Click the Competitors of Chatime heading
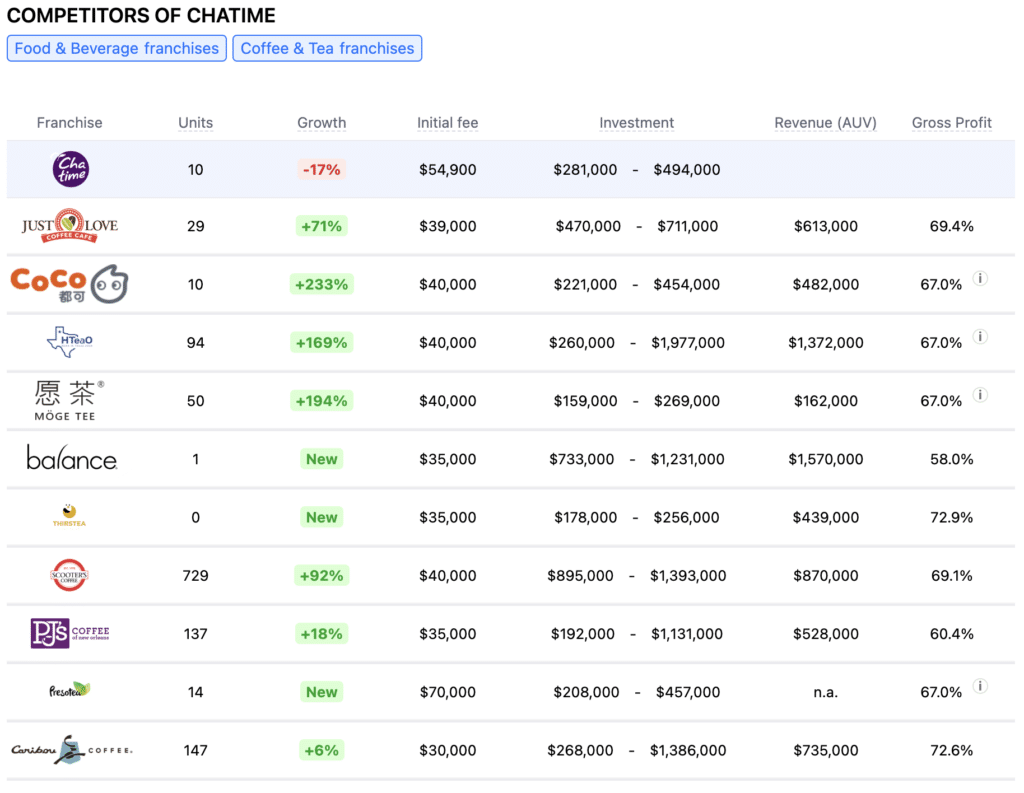 click(x=141, y=15)
